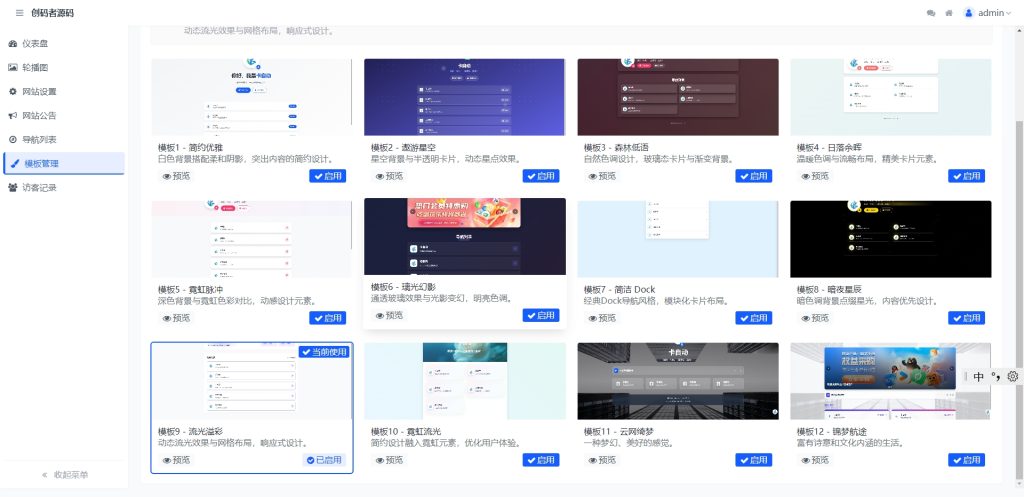Click the admin user avatar icon
Viewport: 1024px width, 497px height.
[969, 13]
